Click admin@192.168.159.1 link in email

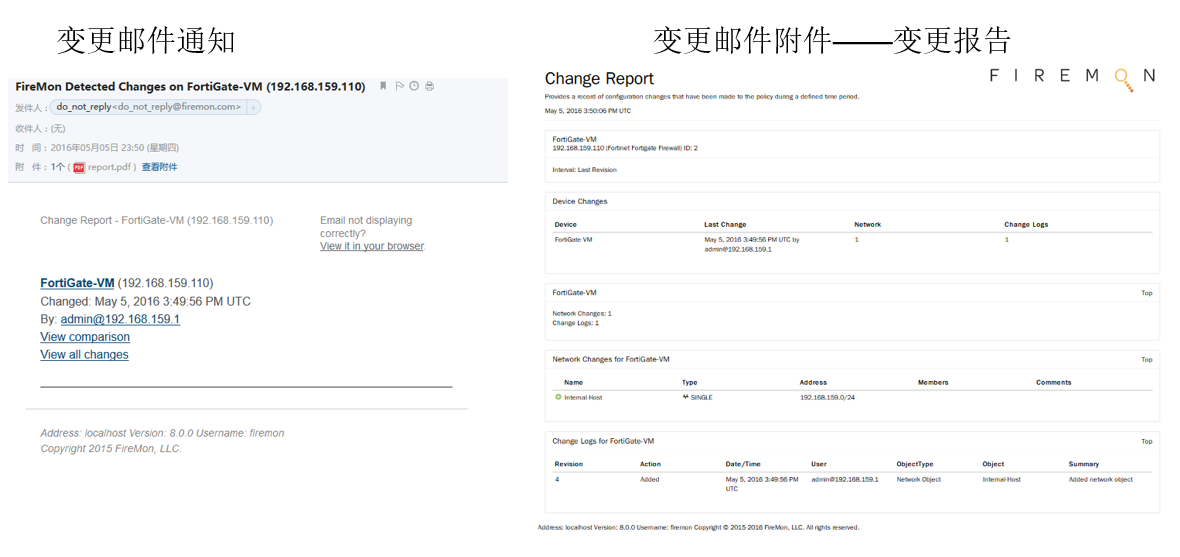pos(120,319)
